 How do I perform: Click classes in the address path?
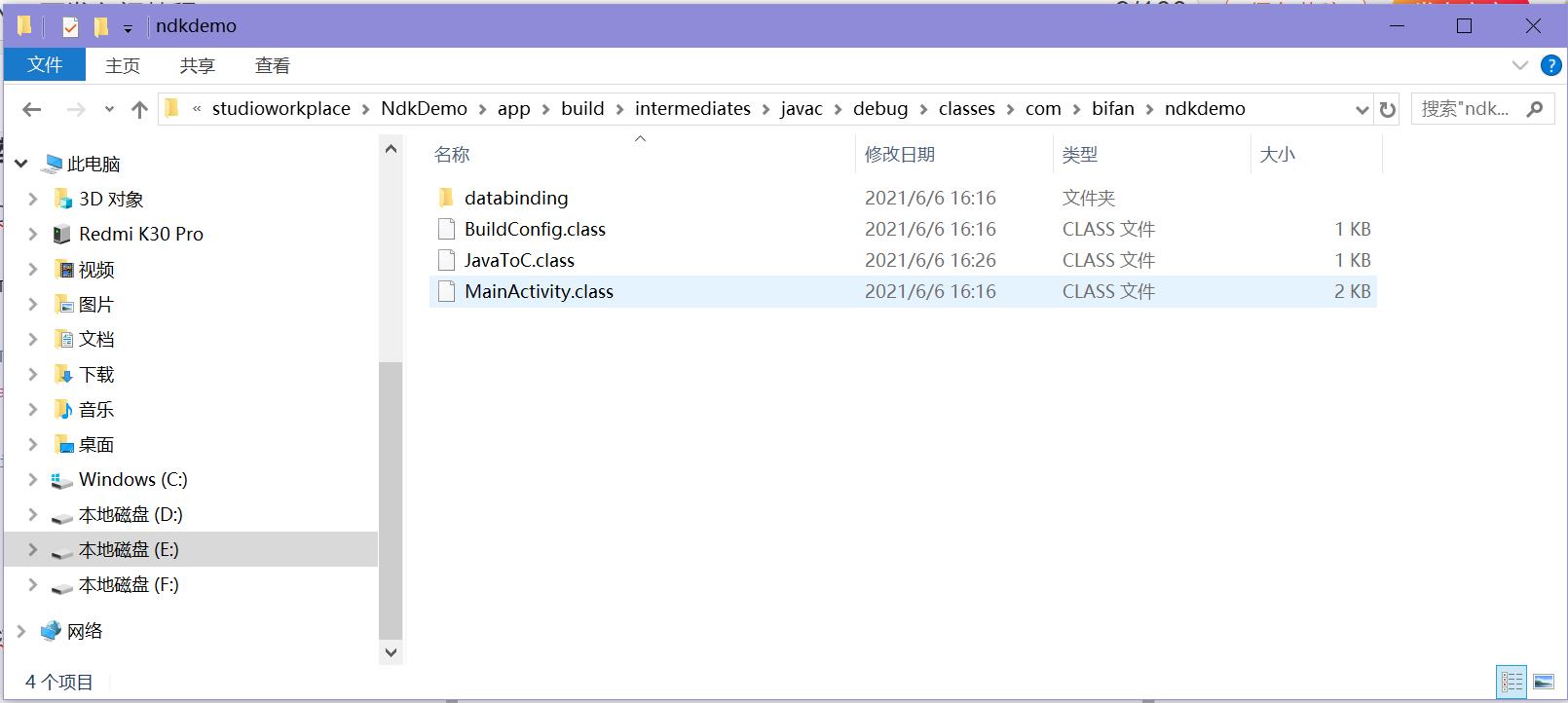click(967, 109)
